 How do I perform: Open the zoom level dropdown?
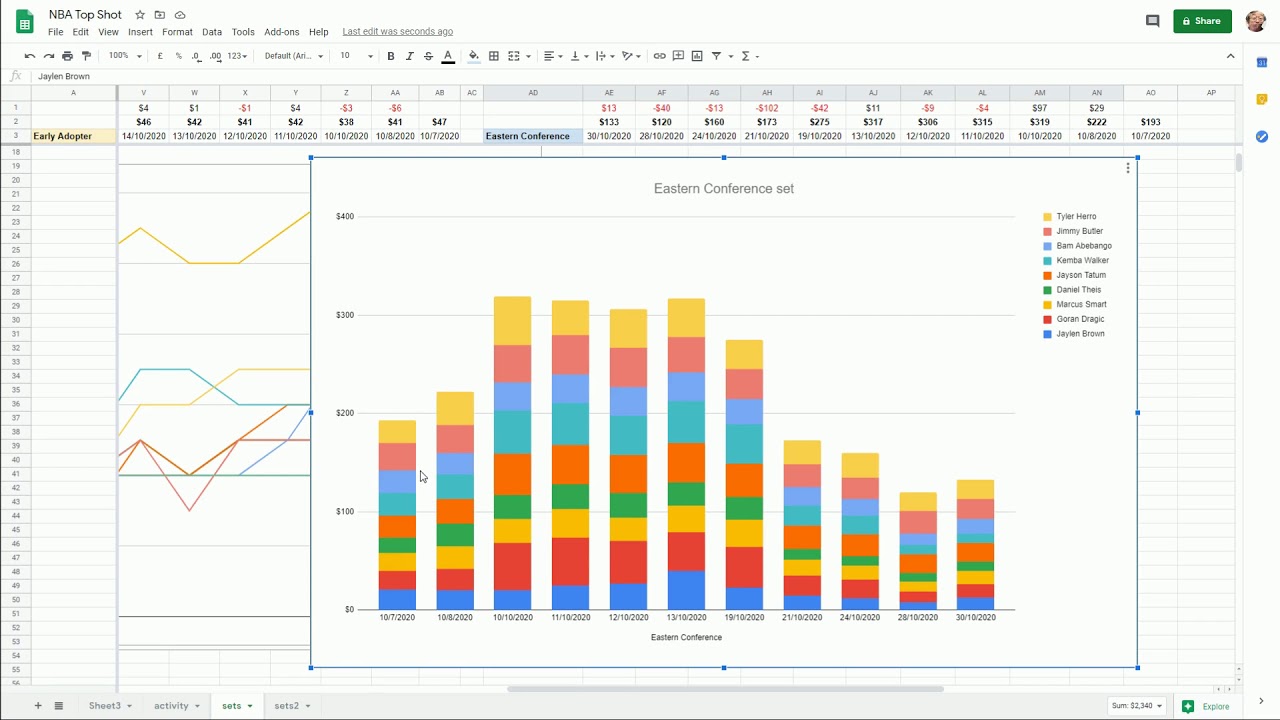[x=124, y=56]
